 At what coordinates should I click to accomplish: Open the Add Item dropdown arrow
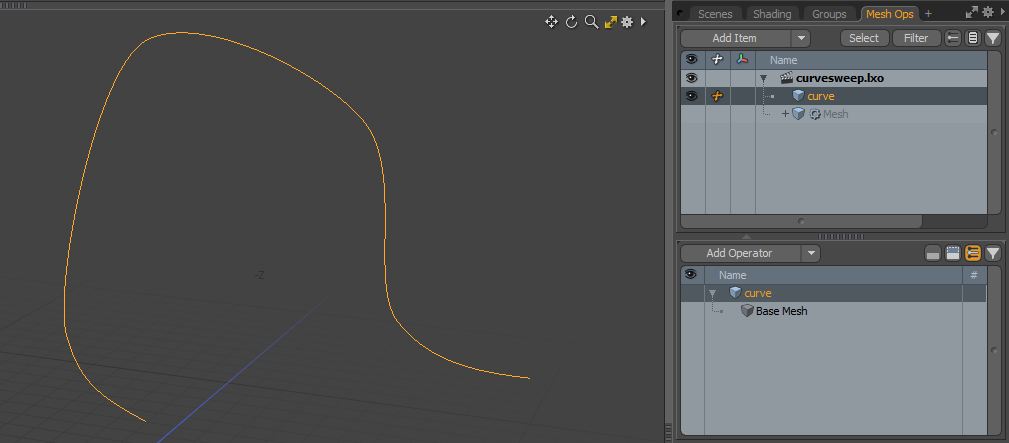click(x=800, y=38)
